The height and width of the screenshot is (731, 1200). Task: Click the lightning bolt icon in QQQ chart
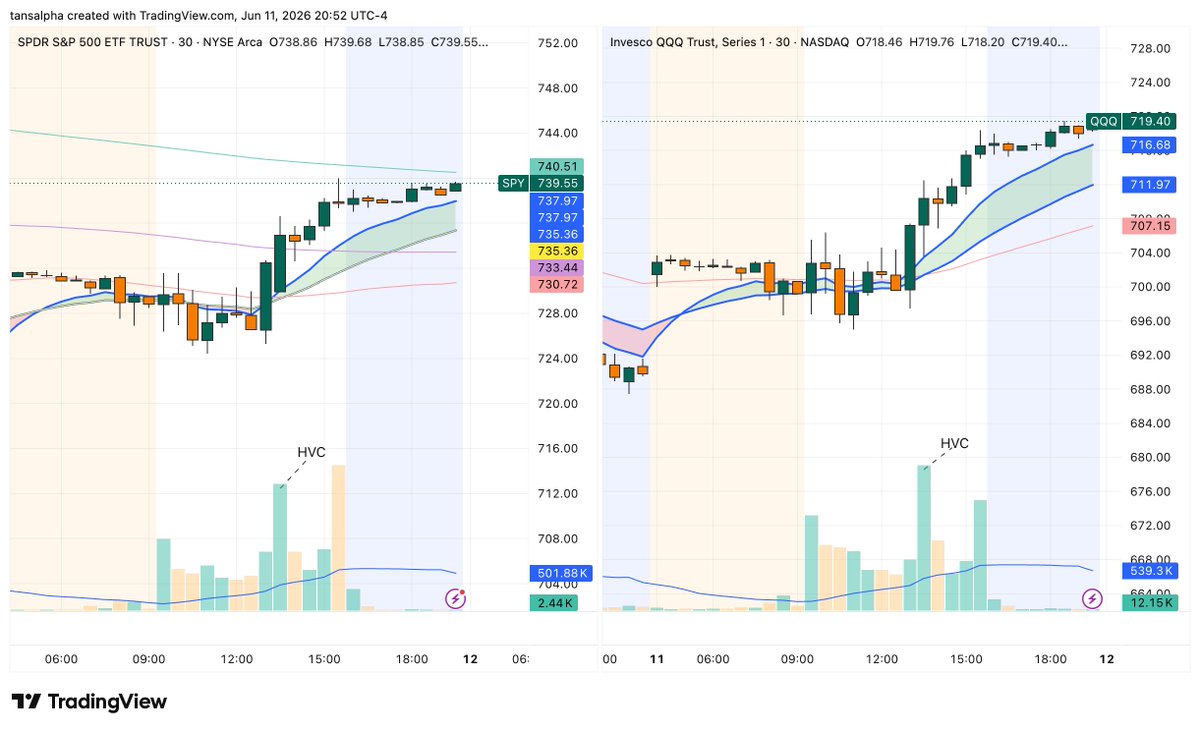pos(1093,599)
